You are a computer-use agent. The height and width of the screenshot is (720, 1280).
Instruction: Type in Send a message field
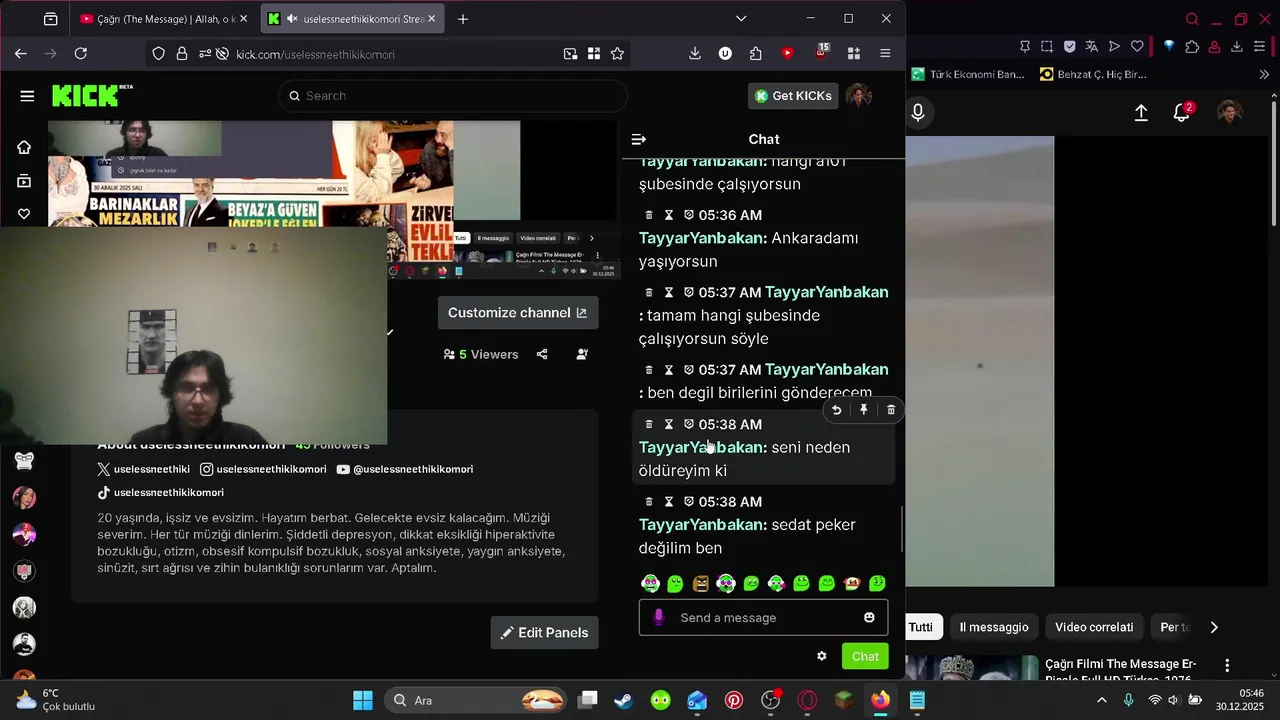(764, 618)
